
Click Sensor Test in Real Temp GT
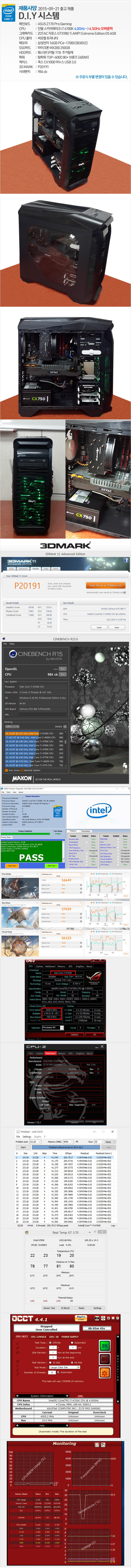point(49,1308)
